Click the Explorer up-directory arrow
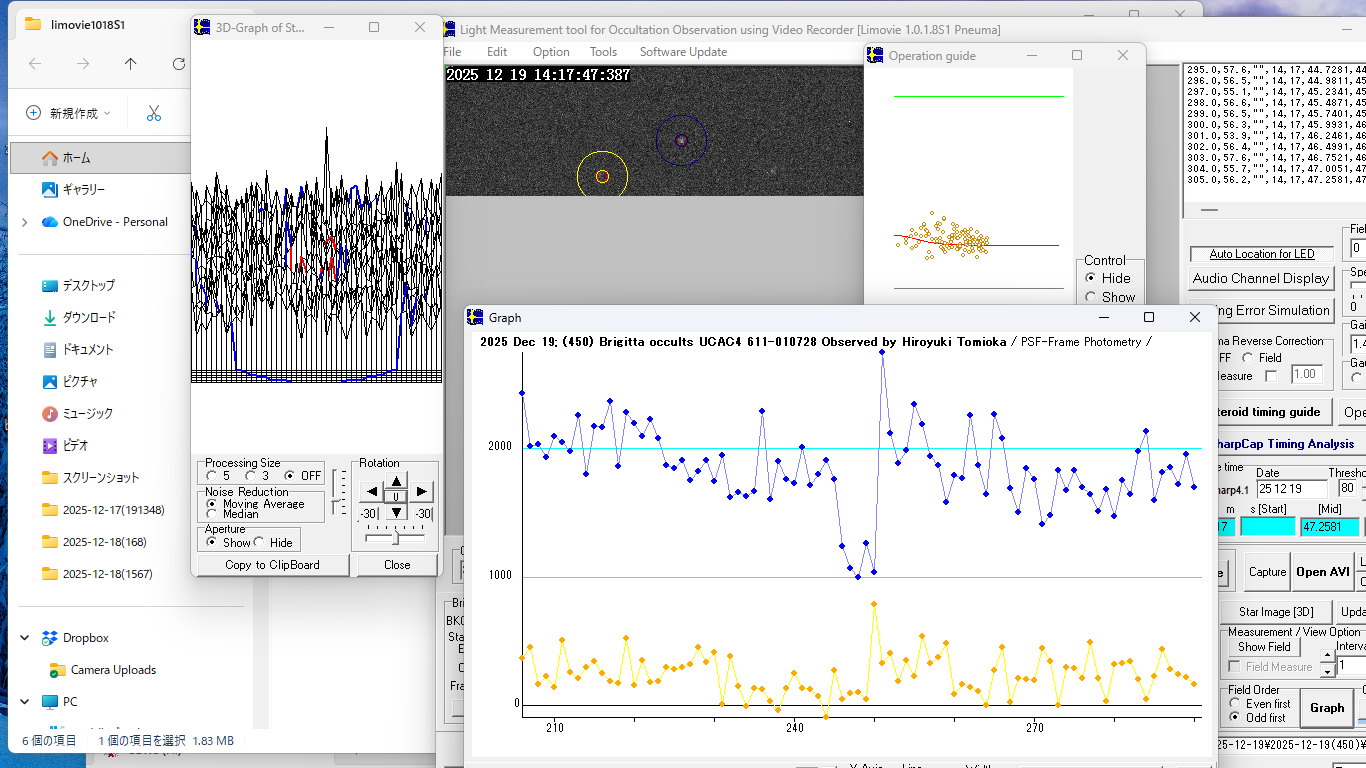The width and height of the screenshot is (1366, 768). pos(131,64)
